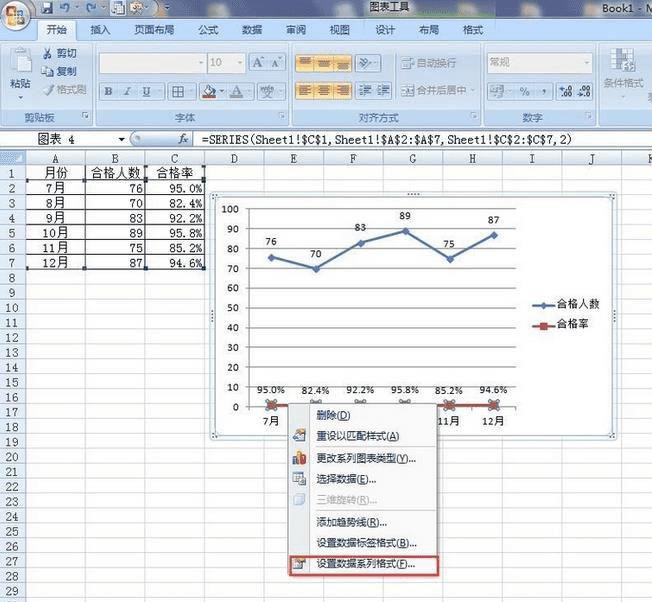This screenshot has width=652, height=602.
Task: Open the number format 常规 dropdown
Action: [x=587, y=63]
